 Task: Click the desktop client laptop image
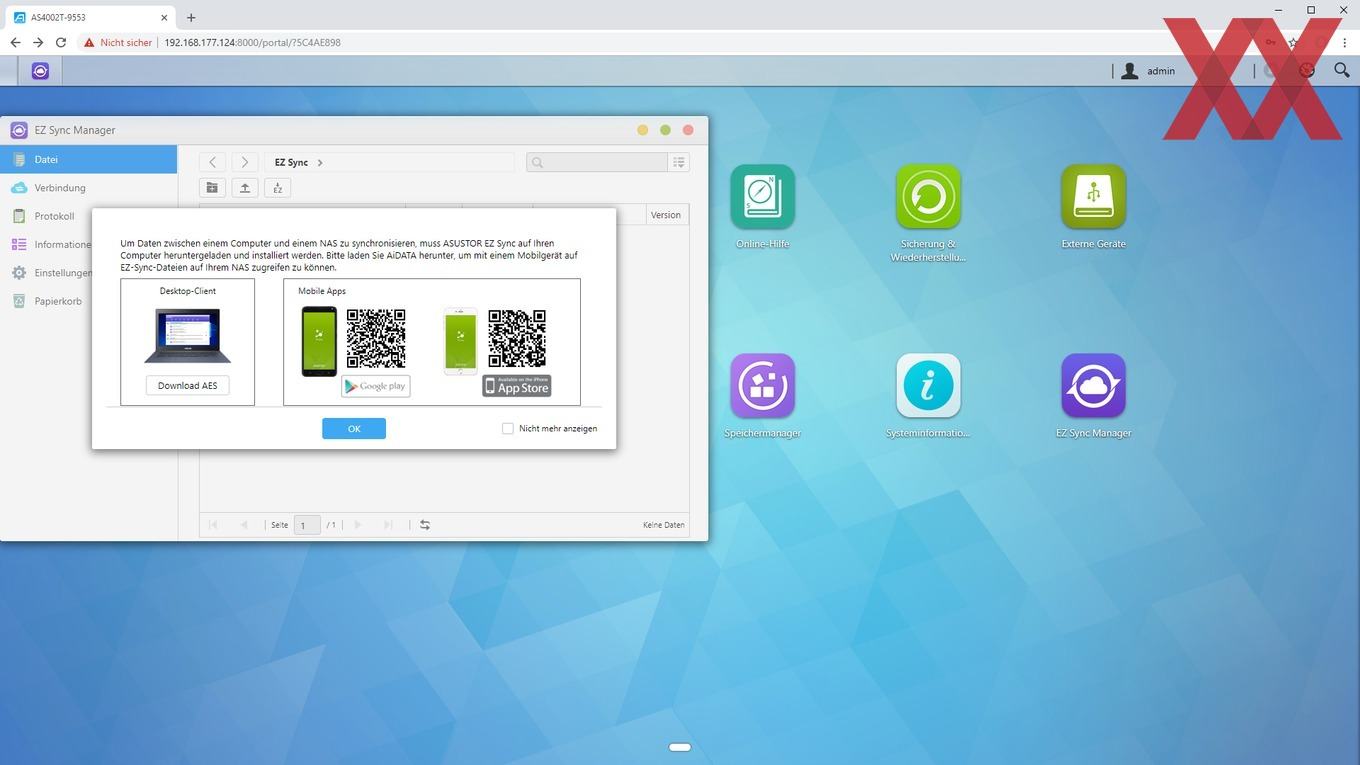coord(187,336)
